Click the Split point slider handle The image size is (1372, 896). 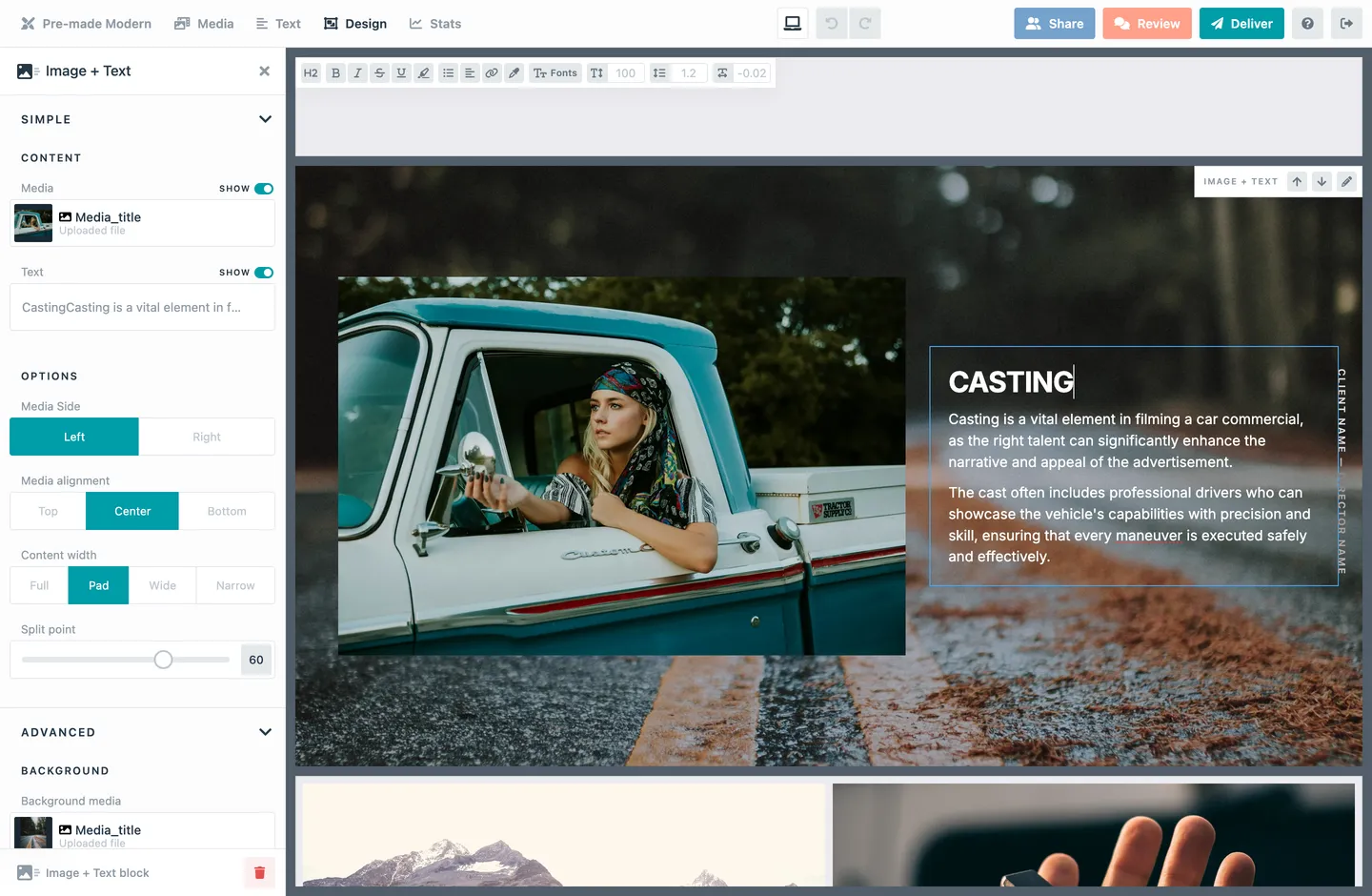point(163,660)
